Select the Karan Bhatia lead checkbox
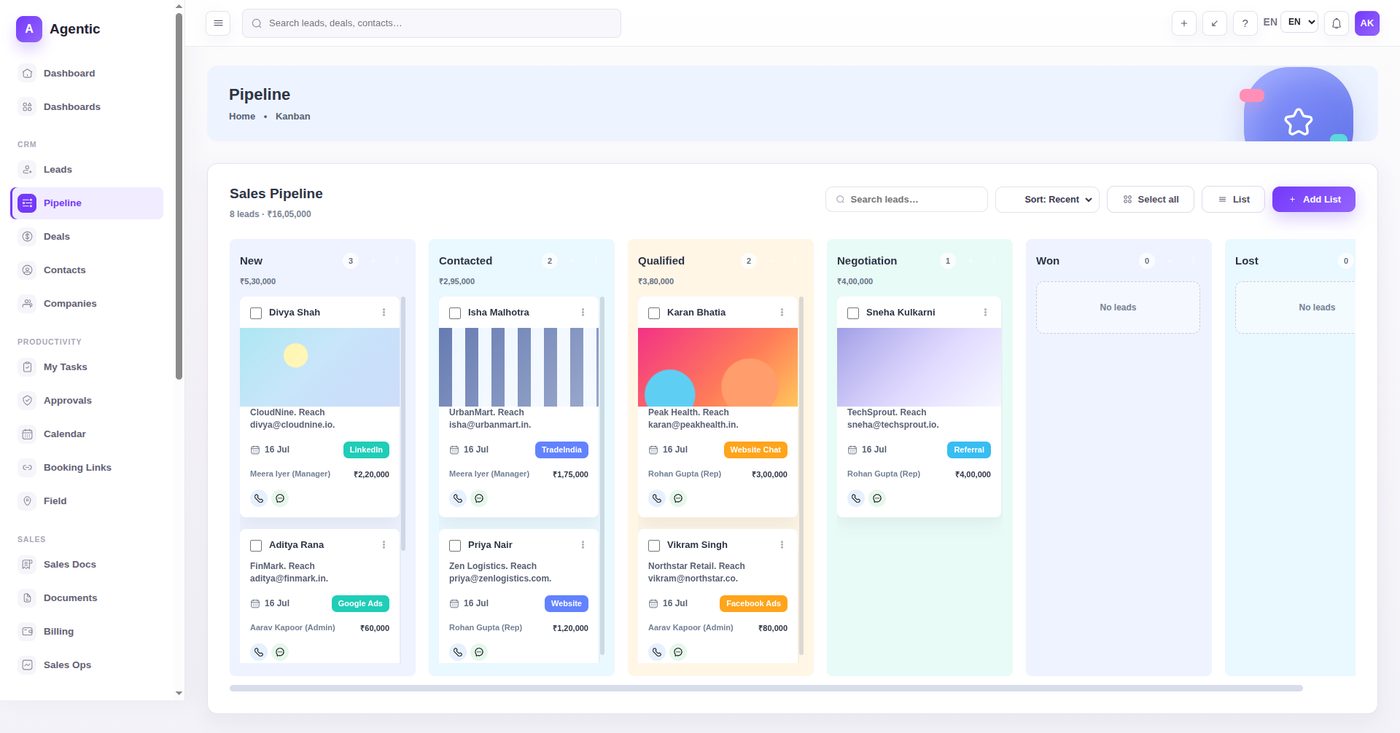 (x=654, y=313)
